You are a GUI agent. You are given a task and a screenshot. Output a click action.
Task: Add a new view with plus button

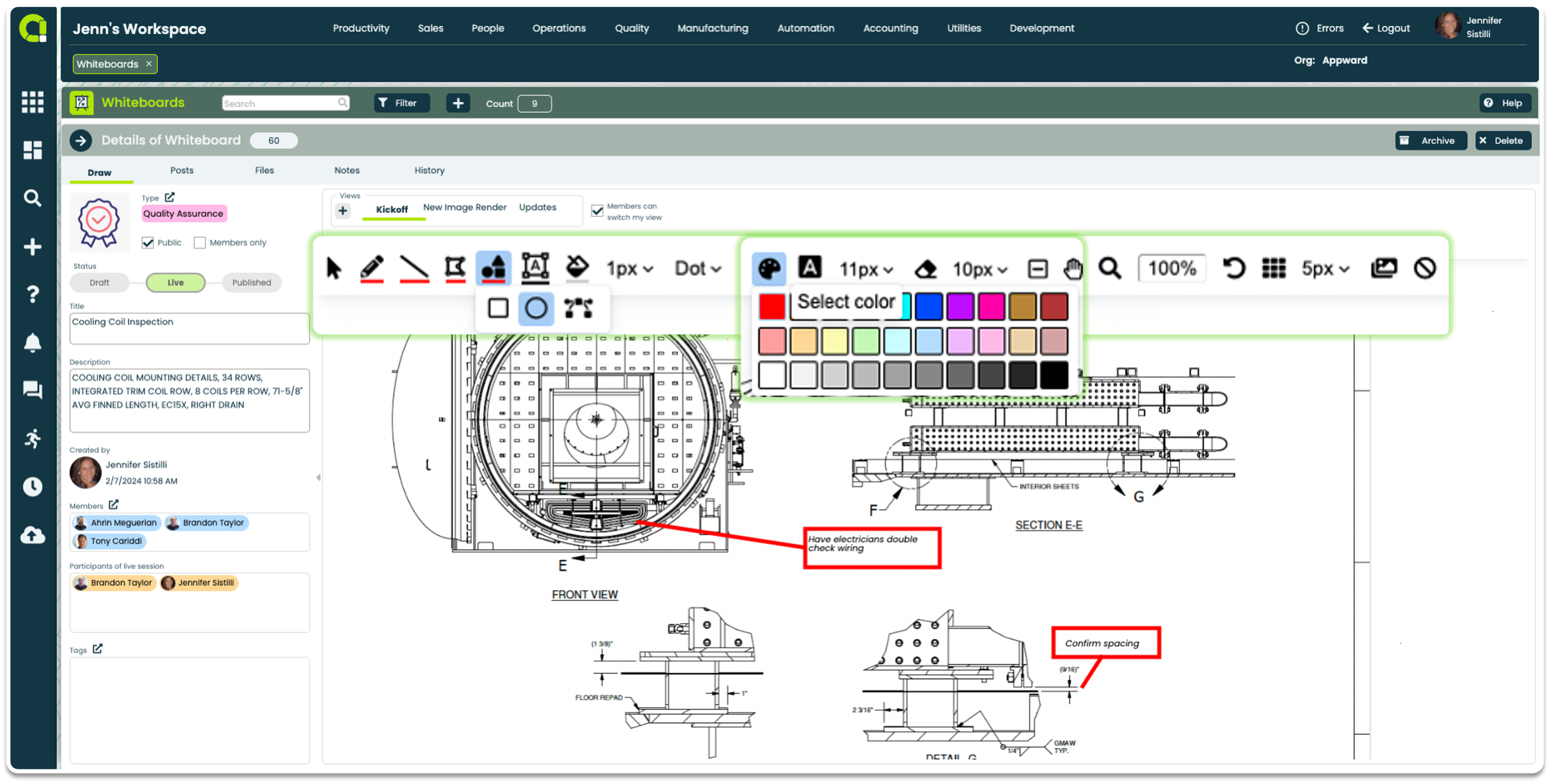pos(342,211)
